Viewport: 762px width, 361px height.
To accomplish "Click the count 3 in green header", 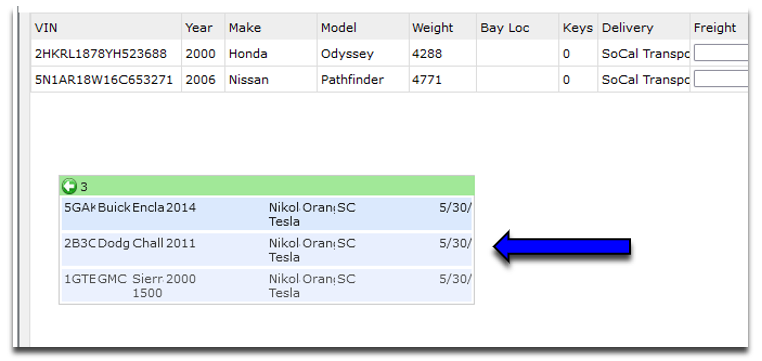I will point(84,187).
